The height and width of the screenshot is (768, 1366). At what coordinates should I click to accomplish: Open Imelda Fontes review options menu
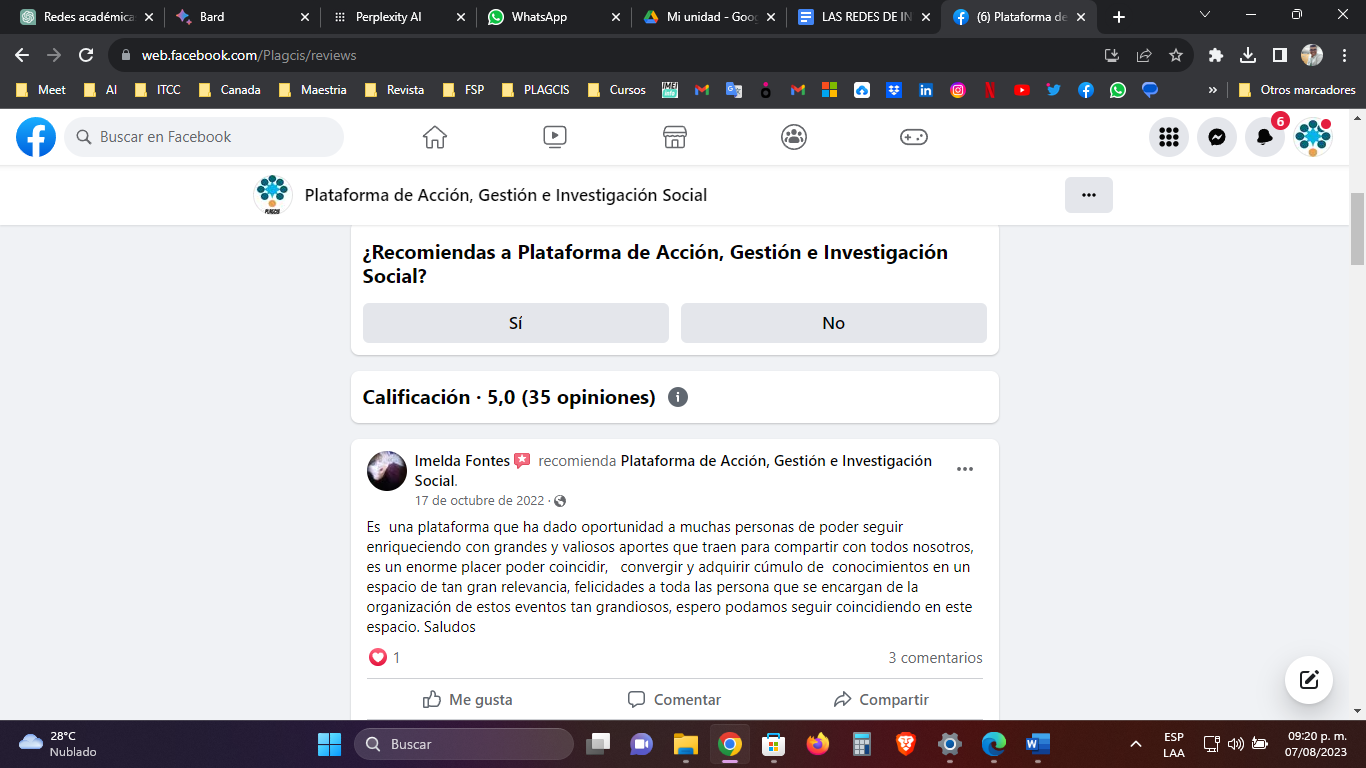pos(965,469)
